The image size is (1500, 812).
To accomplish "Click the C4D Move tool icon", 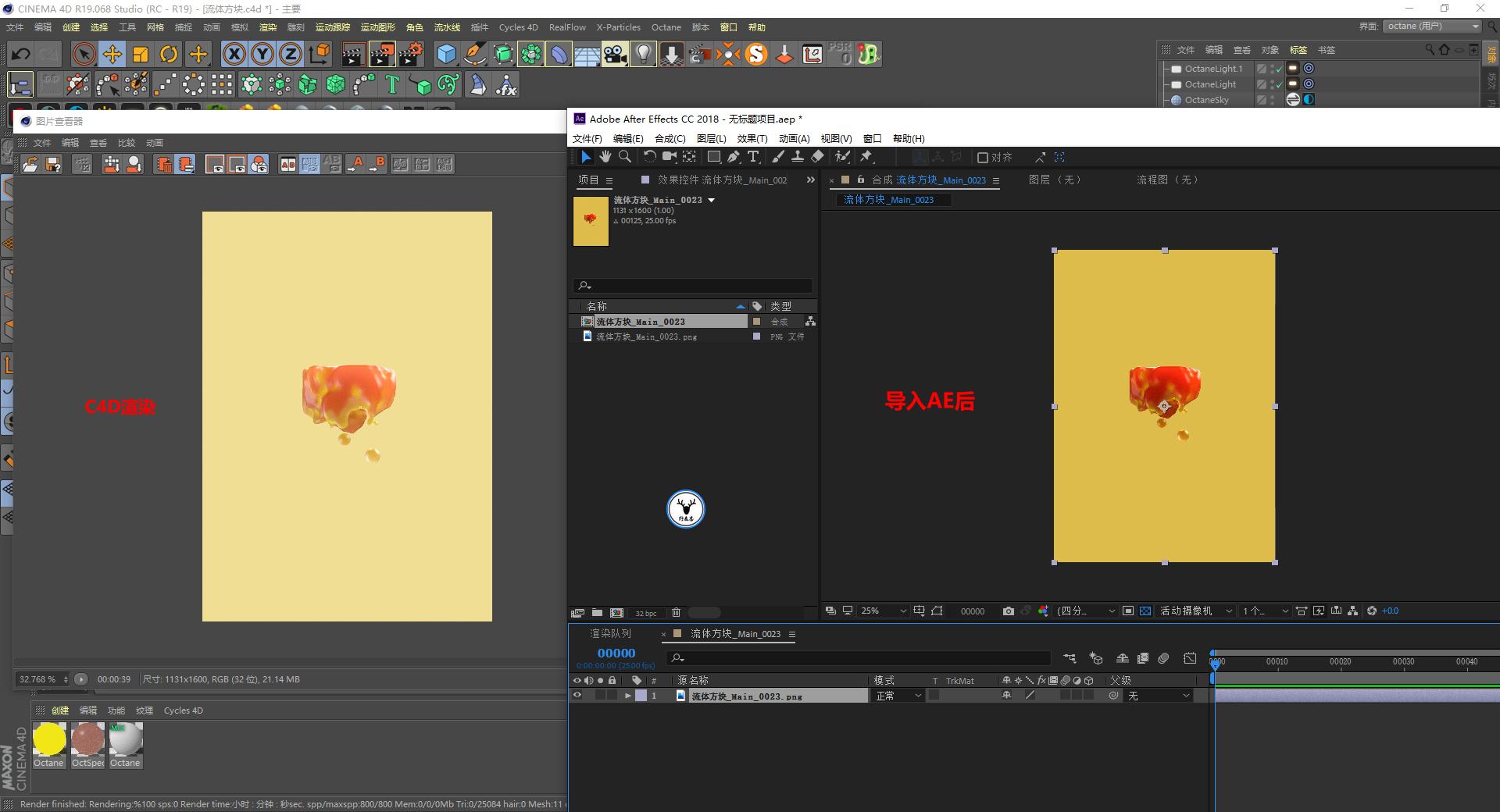I will point(112,54).
